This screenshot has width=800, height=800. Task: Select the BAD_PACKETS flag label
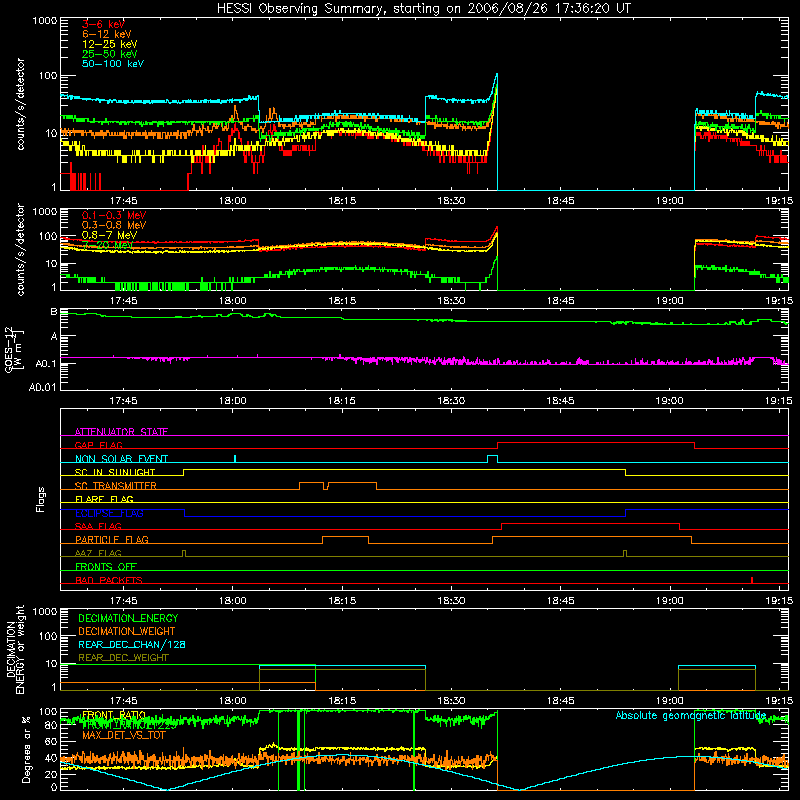tap(109, 580)
